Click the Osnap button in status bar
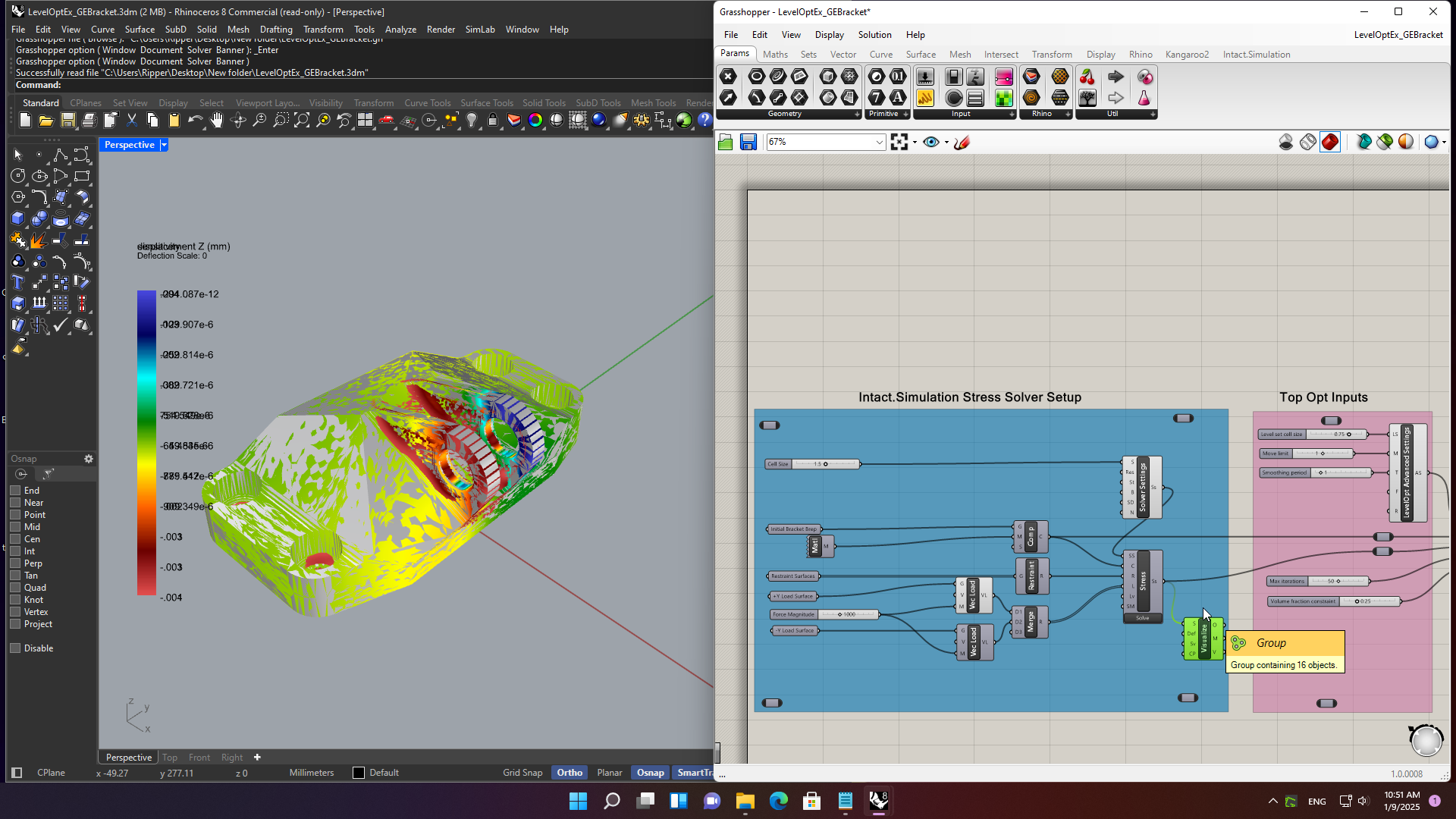The width and height of the screenshot is (1456, 819). 650,773
